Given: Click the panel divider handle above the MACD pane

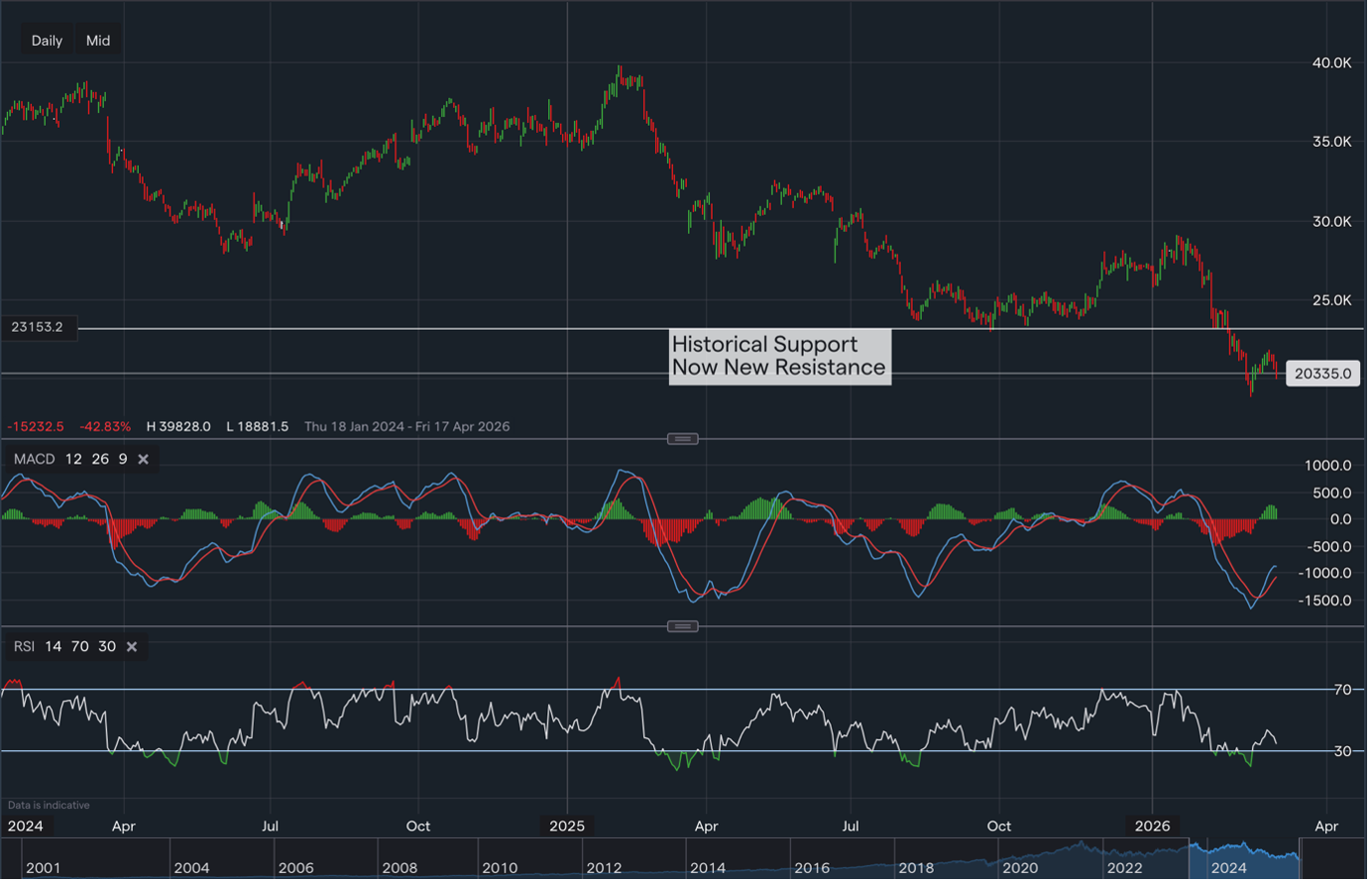Looking at the screenshot, I should [682, 438].
